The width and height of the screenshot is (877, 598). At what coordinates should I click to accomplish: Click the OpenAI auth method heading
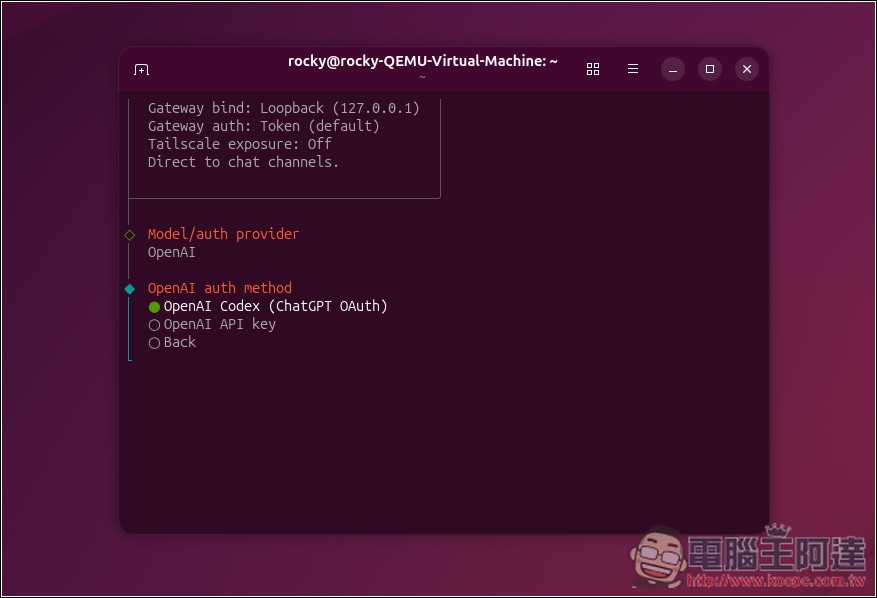tap(220, 288)
